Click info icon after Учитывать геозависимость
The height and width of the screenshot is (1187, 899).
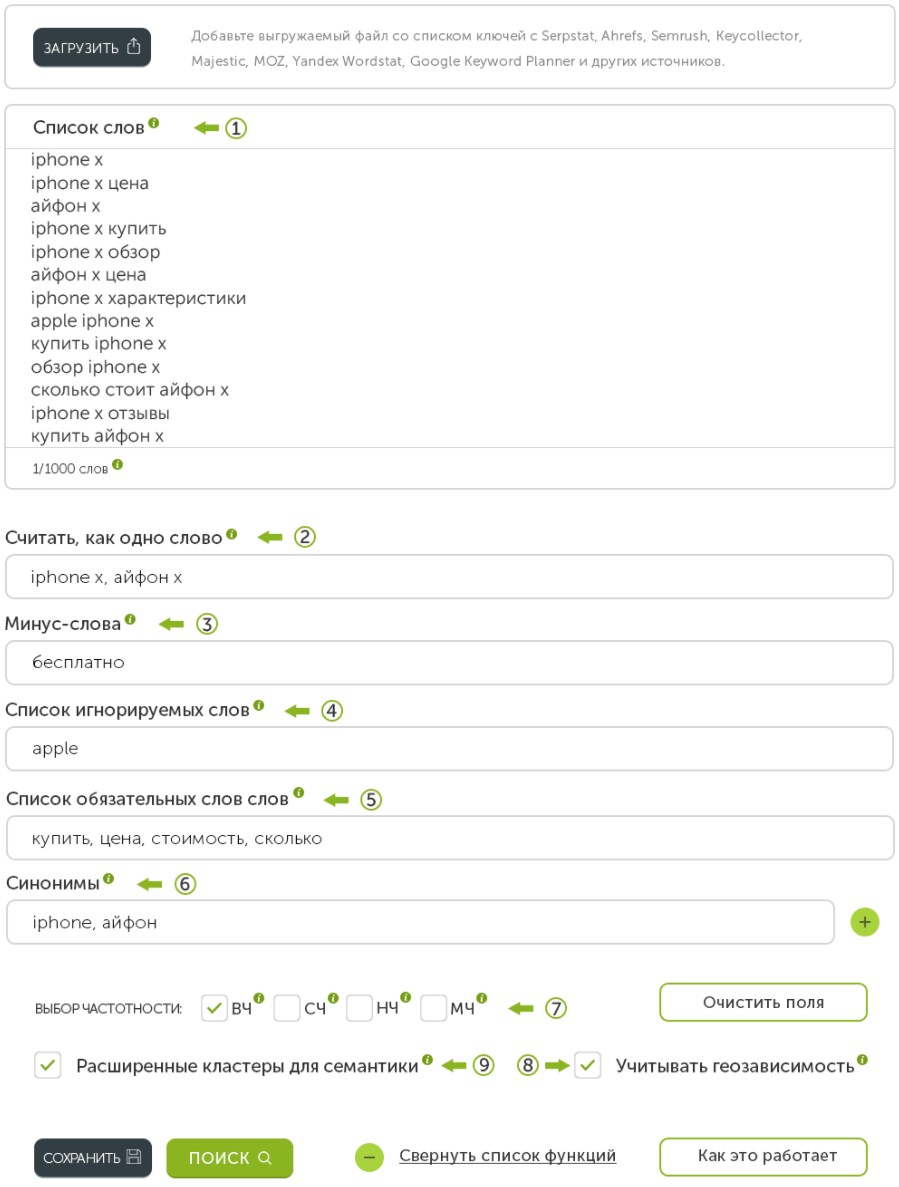click(862, 1060)
